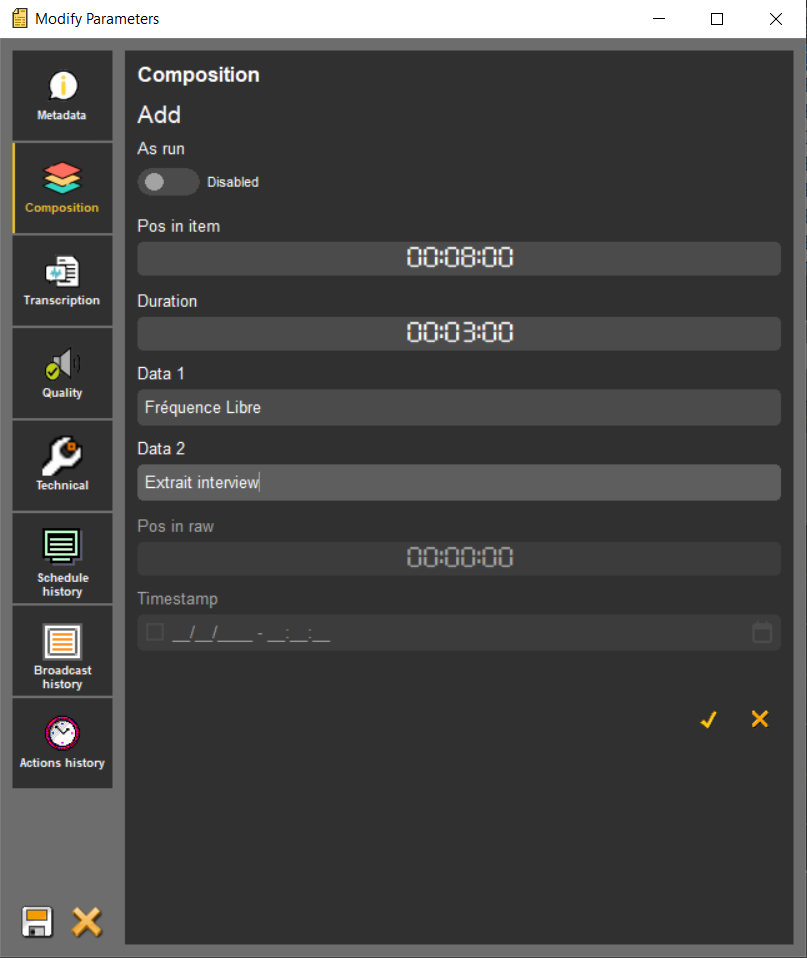Image resolution: width=807 pixels, height=958 pixels.
Task: Tick the Timestamp checkbox
Action: pyautogui.click(x=155, y=632)
